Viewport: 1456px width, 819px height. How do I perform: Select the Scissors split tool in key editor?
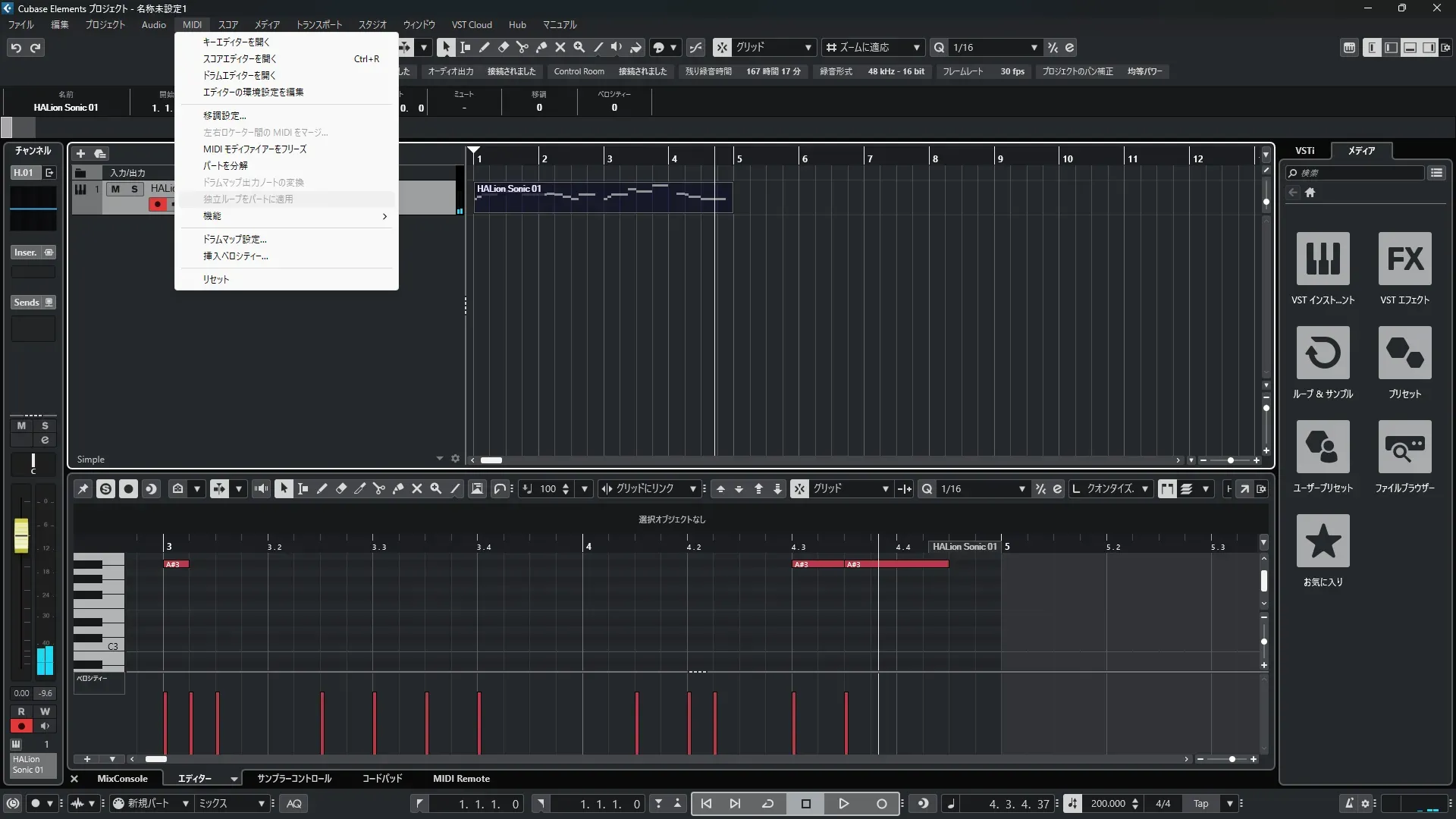(378, 489)
